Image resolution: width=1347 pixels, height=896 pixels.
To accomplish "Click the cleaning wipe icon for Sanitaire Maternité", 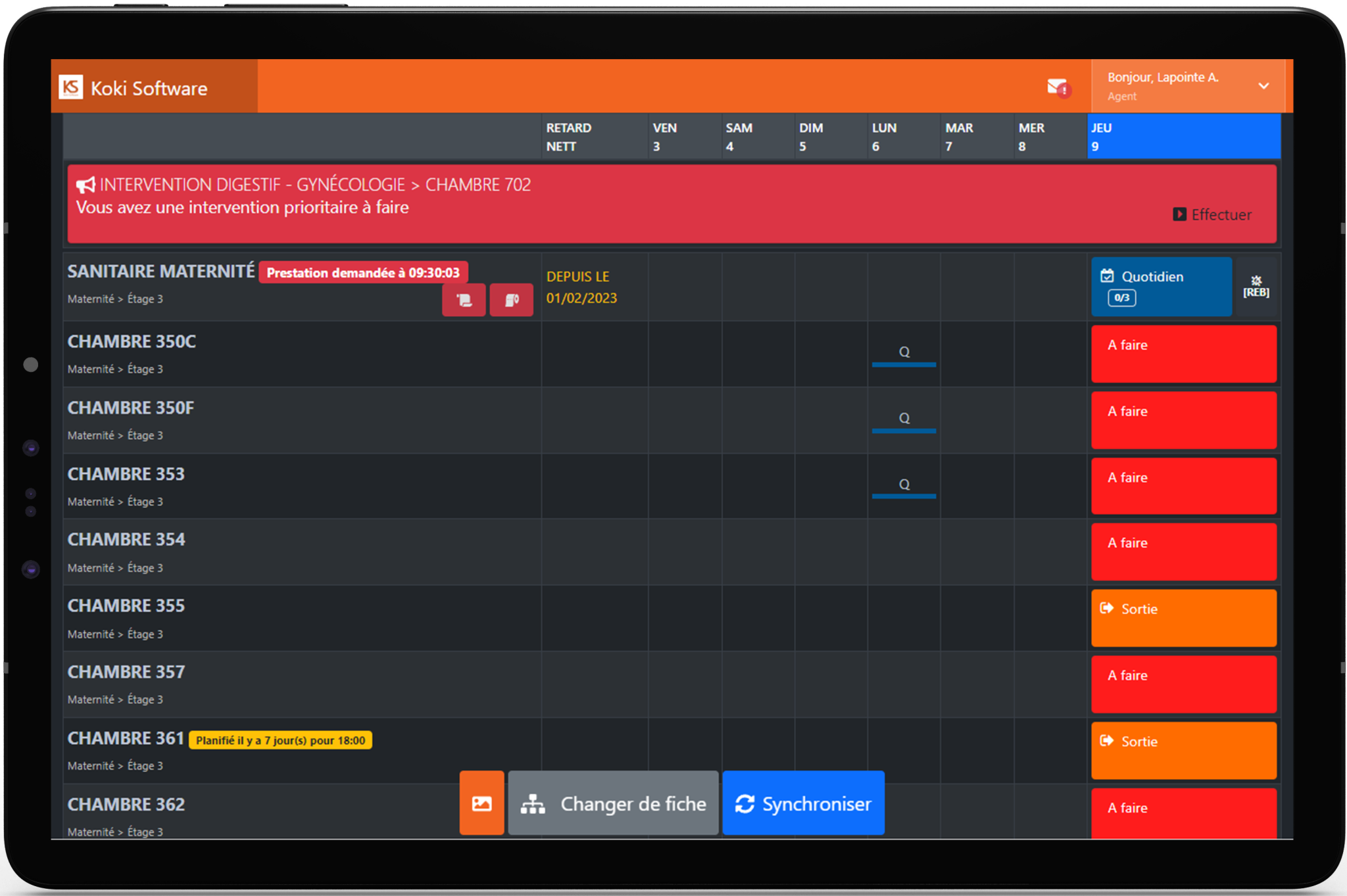I will click(x=464, y=300).
